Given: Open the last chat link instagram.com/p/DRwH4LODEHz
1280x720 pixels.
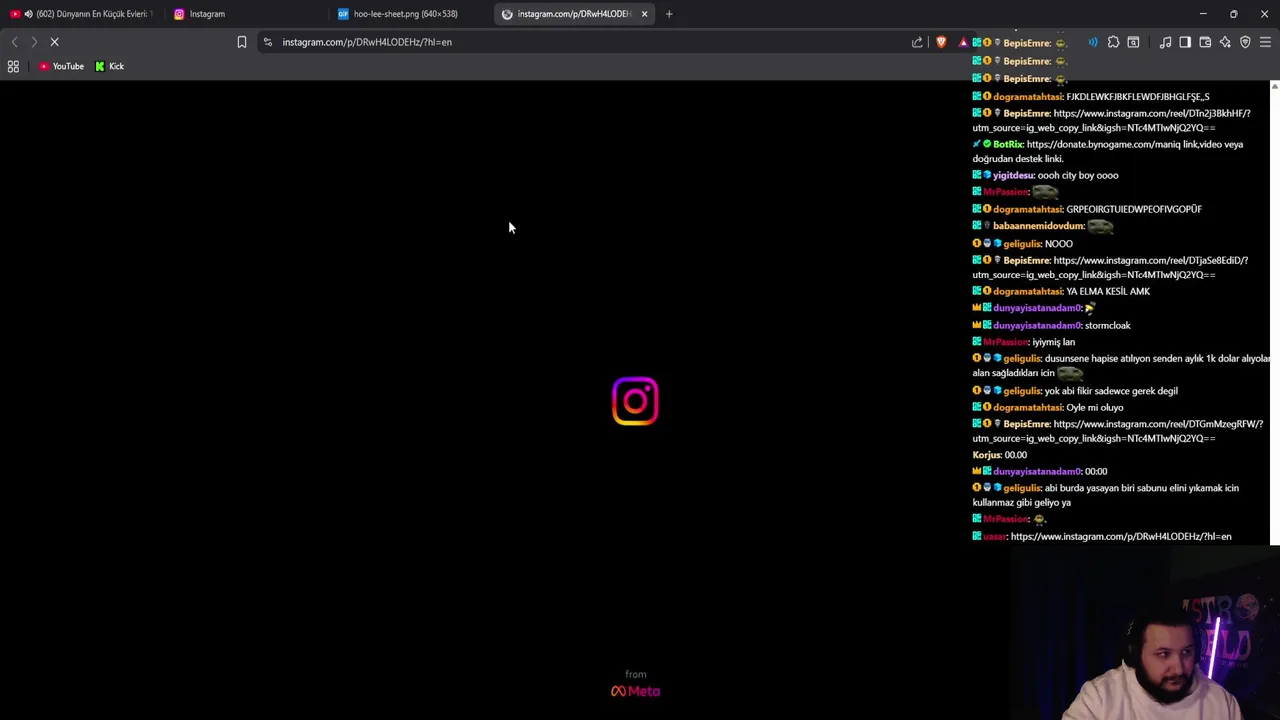Looking at the screenshot, I should 1121,536.
